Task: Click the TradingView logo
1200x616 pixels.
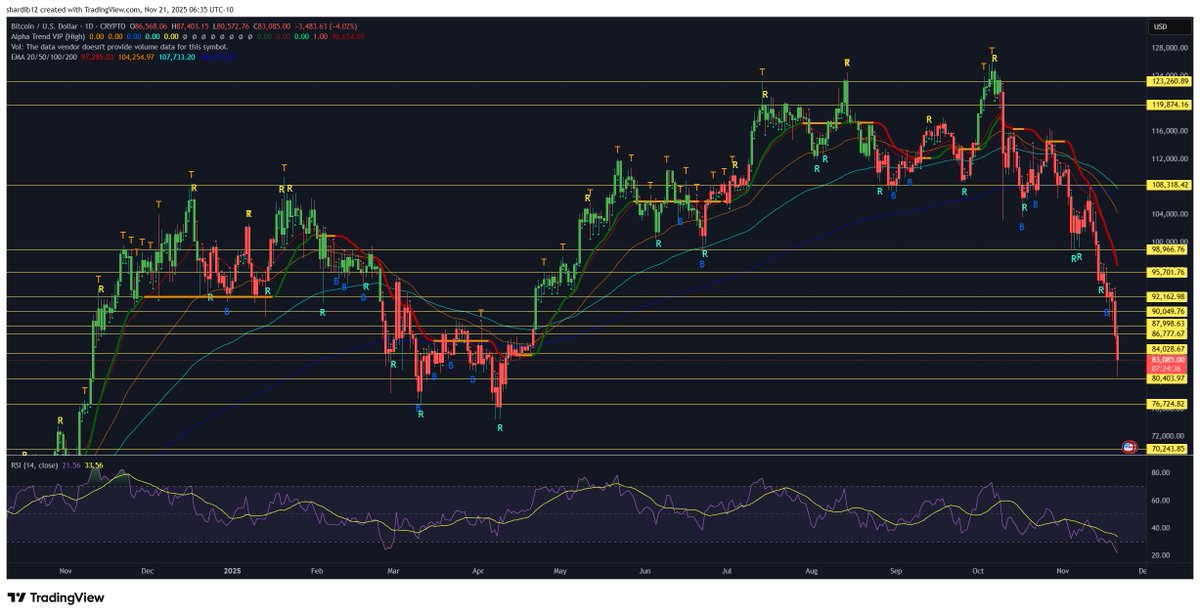Action: click(56, 597)
